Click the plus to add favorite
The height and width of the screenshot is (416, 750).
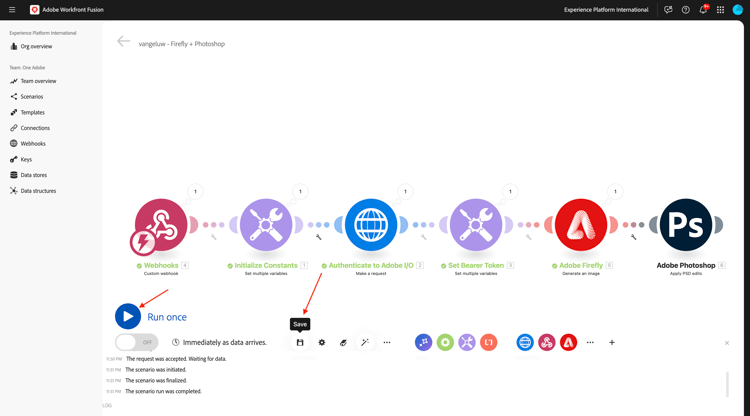coord(612,342)
